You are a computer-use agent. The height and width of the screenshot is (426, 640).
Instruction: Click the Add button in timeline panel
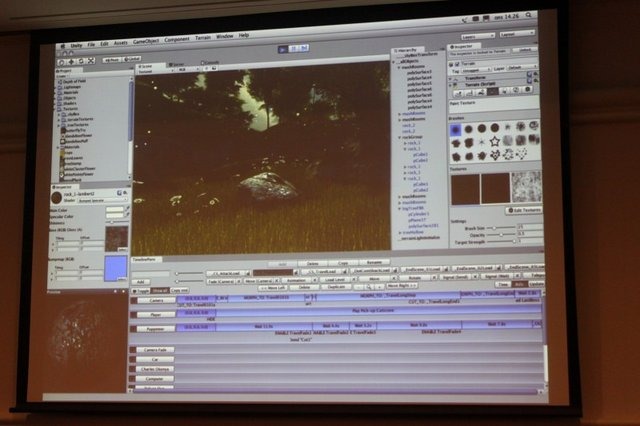coord(140,282)
